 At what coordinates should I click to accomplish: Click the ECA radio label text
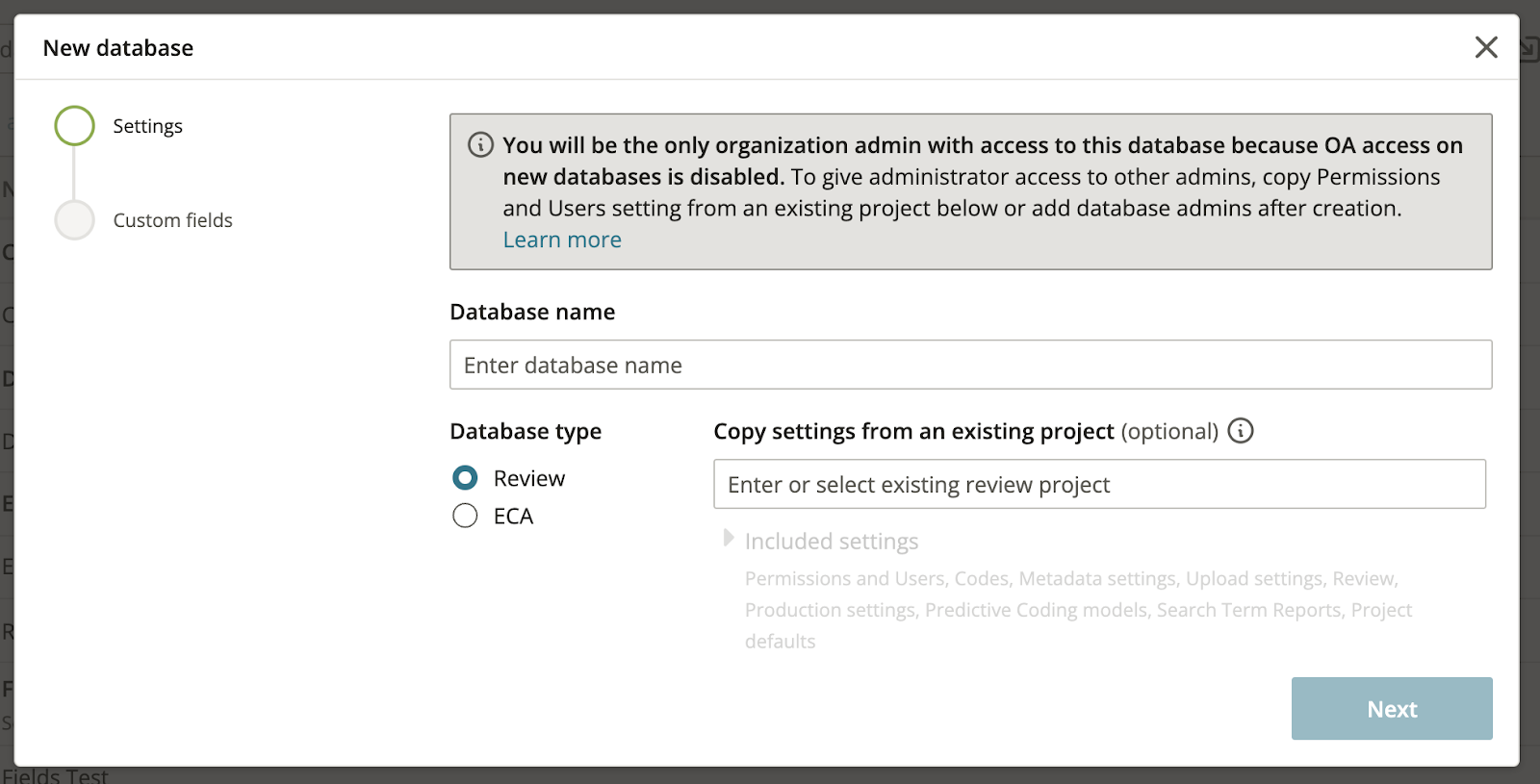513,517
